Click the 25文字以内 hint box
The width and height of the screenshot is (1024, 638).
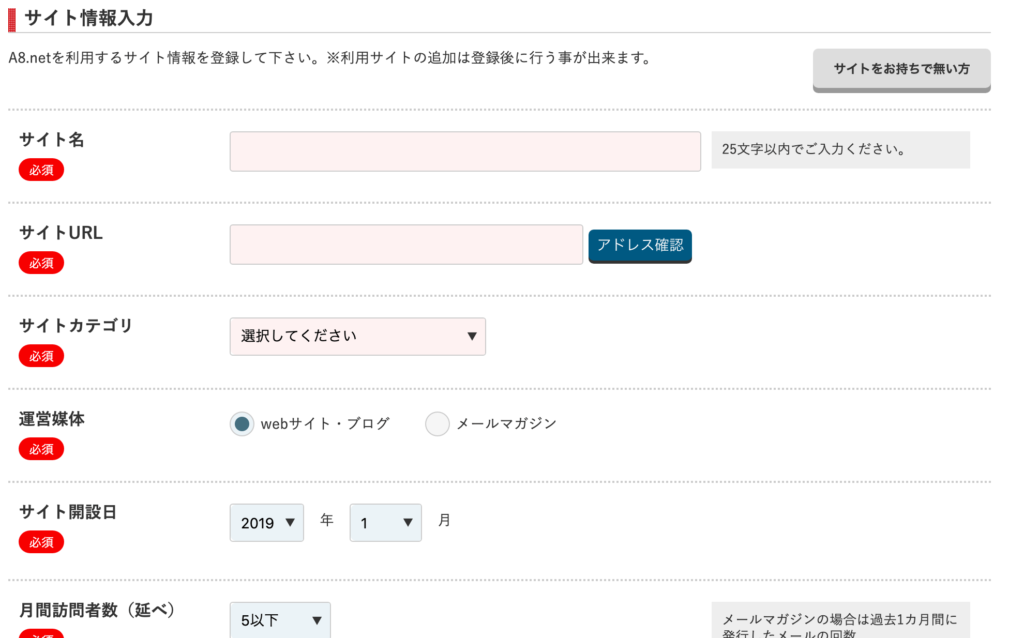tap(840, 150)
